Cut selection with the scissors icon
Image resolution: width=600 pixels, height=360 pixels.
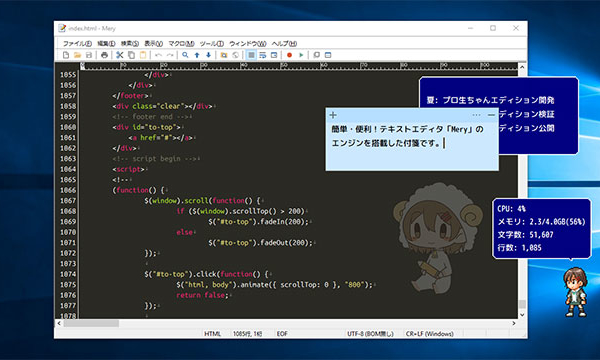coord(120,55)
